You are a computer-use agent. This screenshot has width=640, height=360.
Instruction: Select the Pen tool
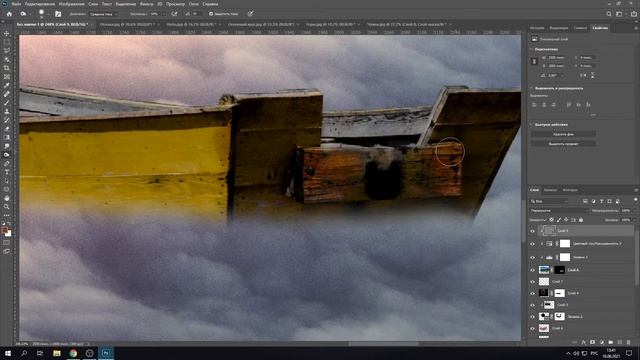pos(7,163)
